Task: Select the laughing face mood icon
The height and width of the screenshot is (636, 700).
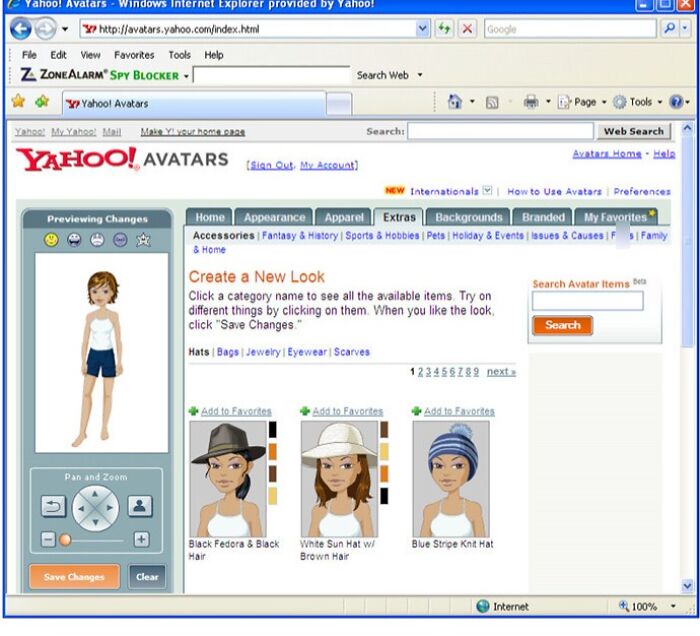Action: [74, 240]
